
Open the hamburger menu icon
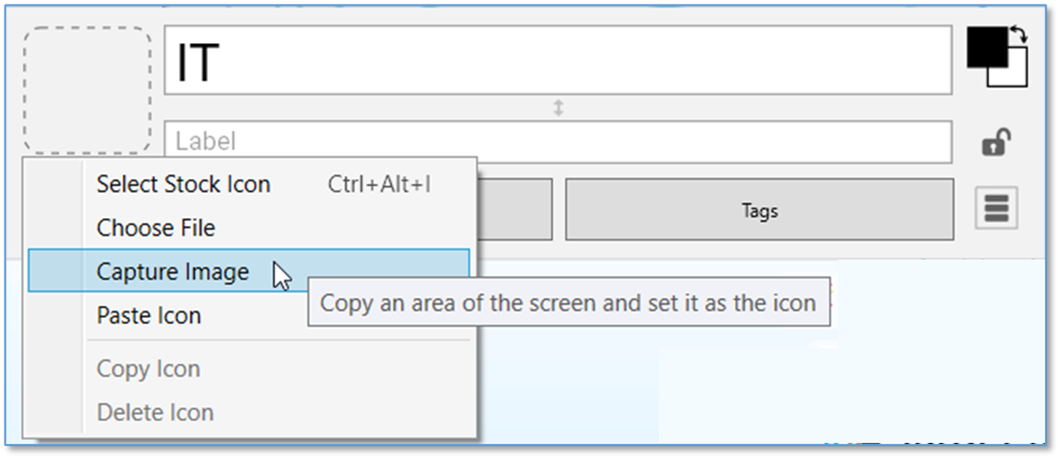pos(996,209)
